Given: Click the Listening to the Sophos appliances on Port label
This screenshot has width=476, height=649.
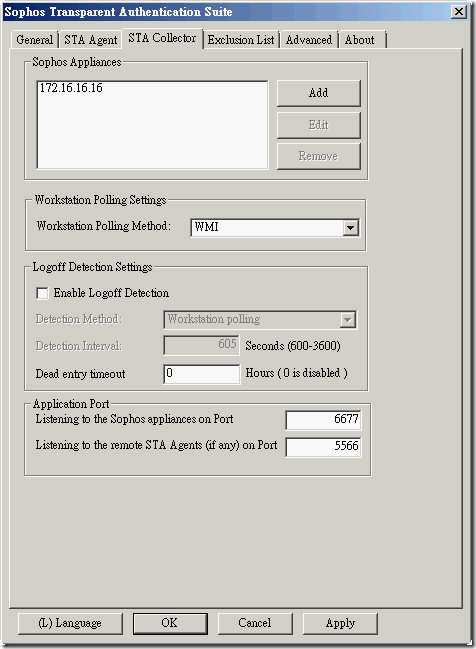Looking at the screenshot, I should (135, 419).
